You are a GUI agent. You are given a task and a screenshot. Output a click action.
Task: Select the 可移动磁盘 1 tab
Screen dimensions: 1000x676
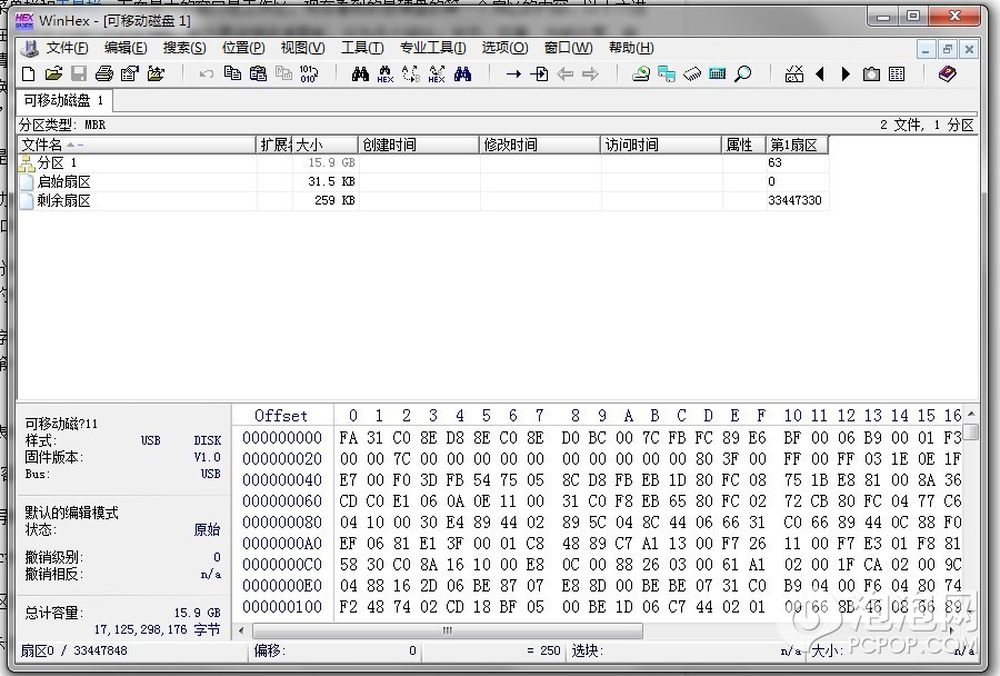(63, 101)
